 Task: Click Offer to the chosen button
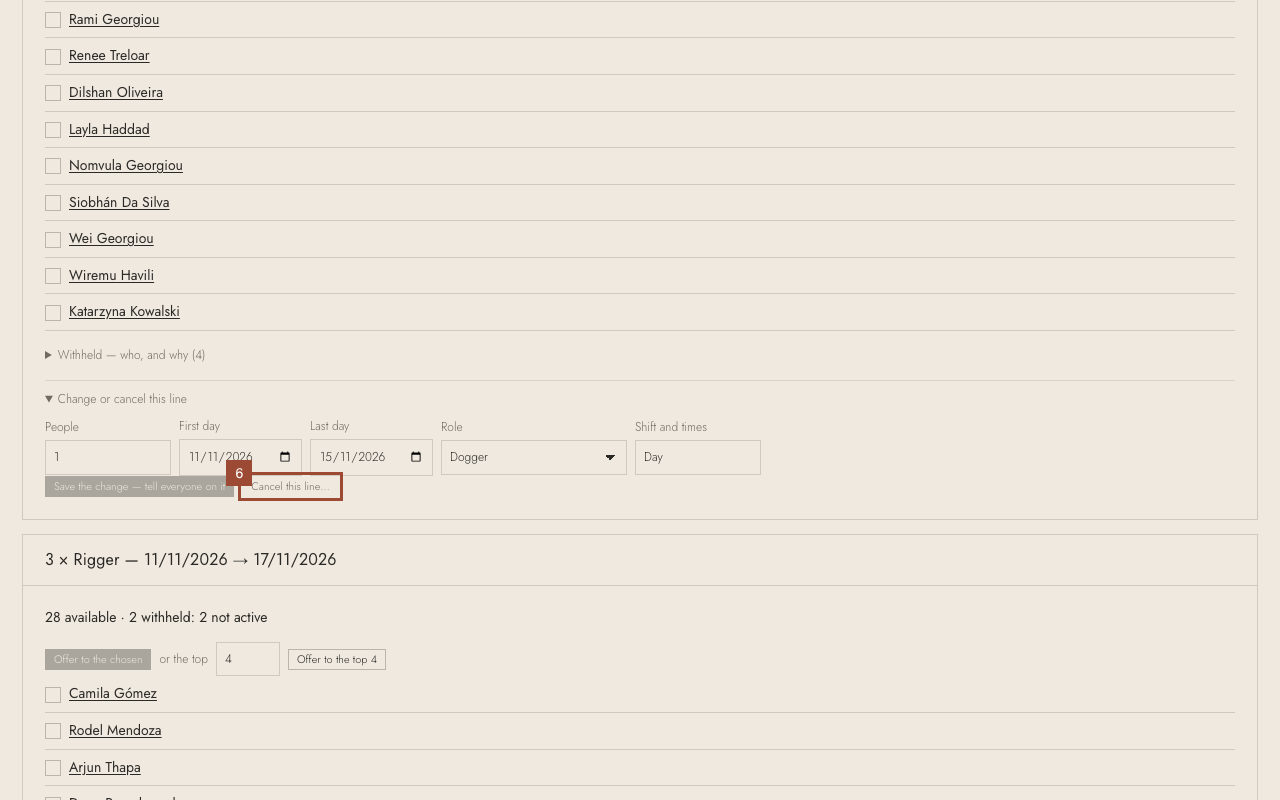(98, 660)
